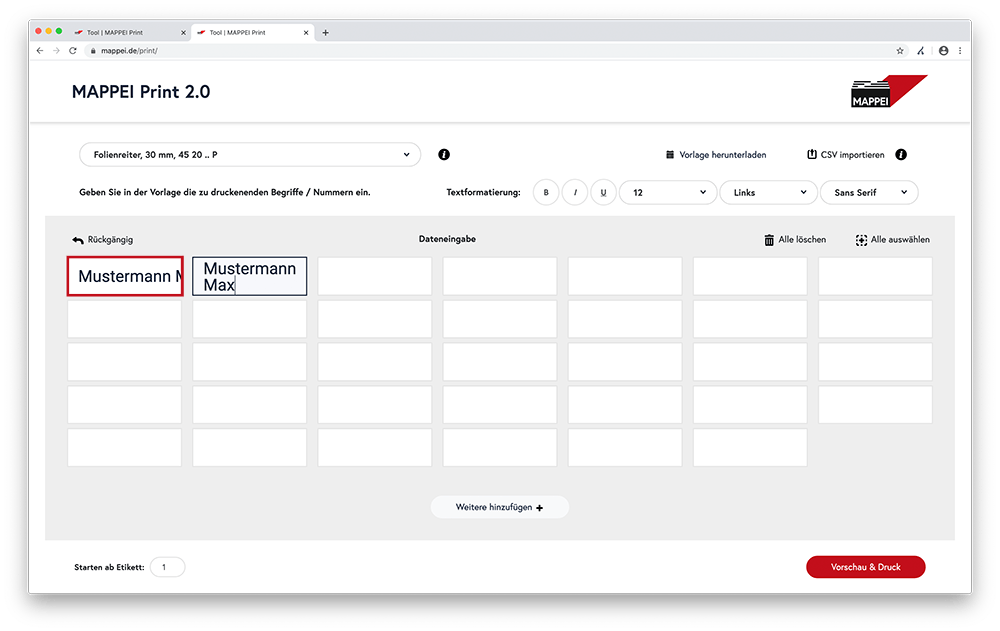Screen dimensions: 1000x631
Task: Reload the page using the browser refresh icon
Action: pyautogui.click(x=73, y=50)
